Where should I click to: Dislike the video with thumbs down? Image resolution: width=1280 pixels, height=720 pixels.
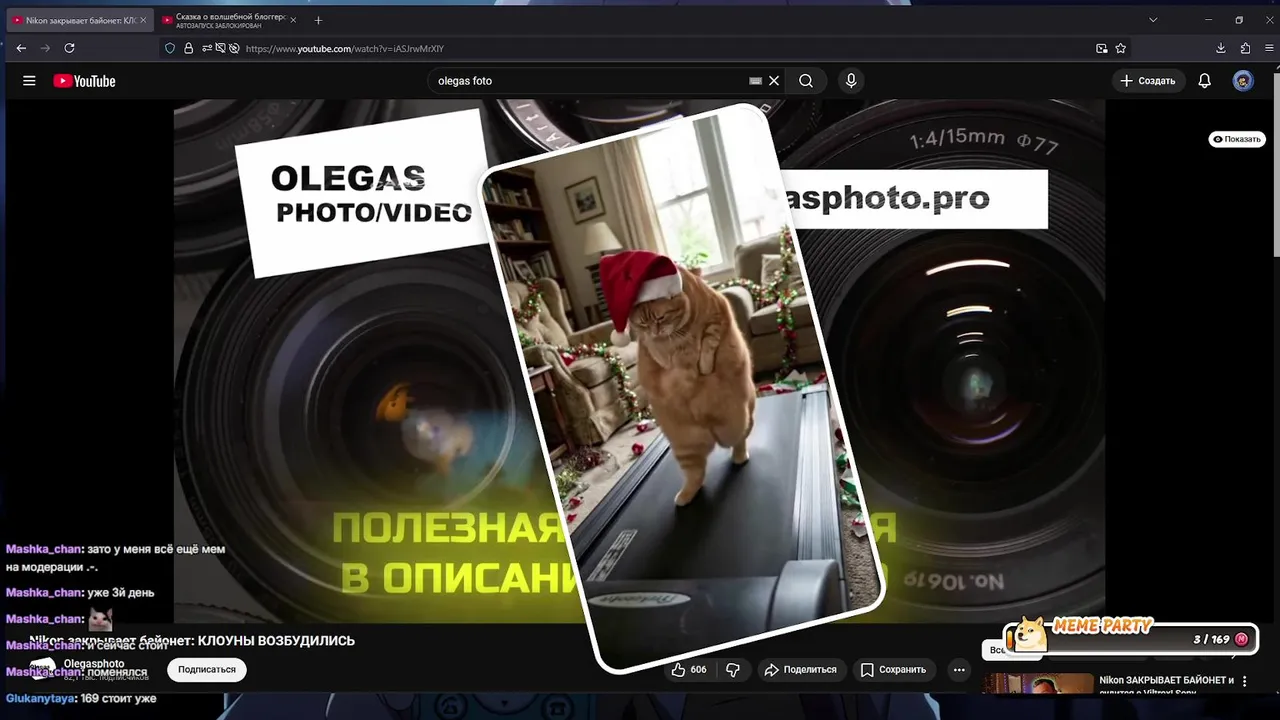click(733, 670)
